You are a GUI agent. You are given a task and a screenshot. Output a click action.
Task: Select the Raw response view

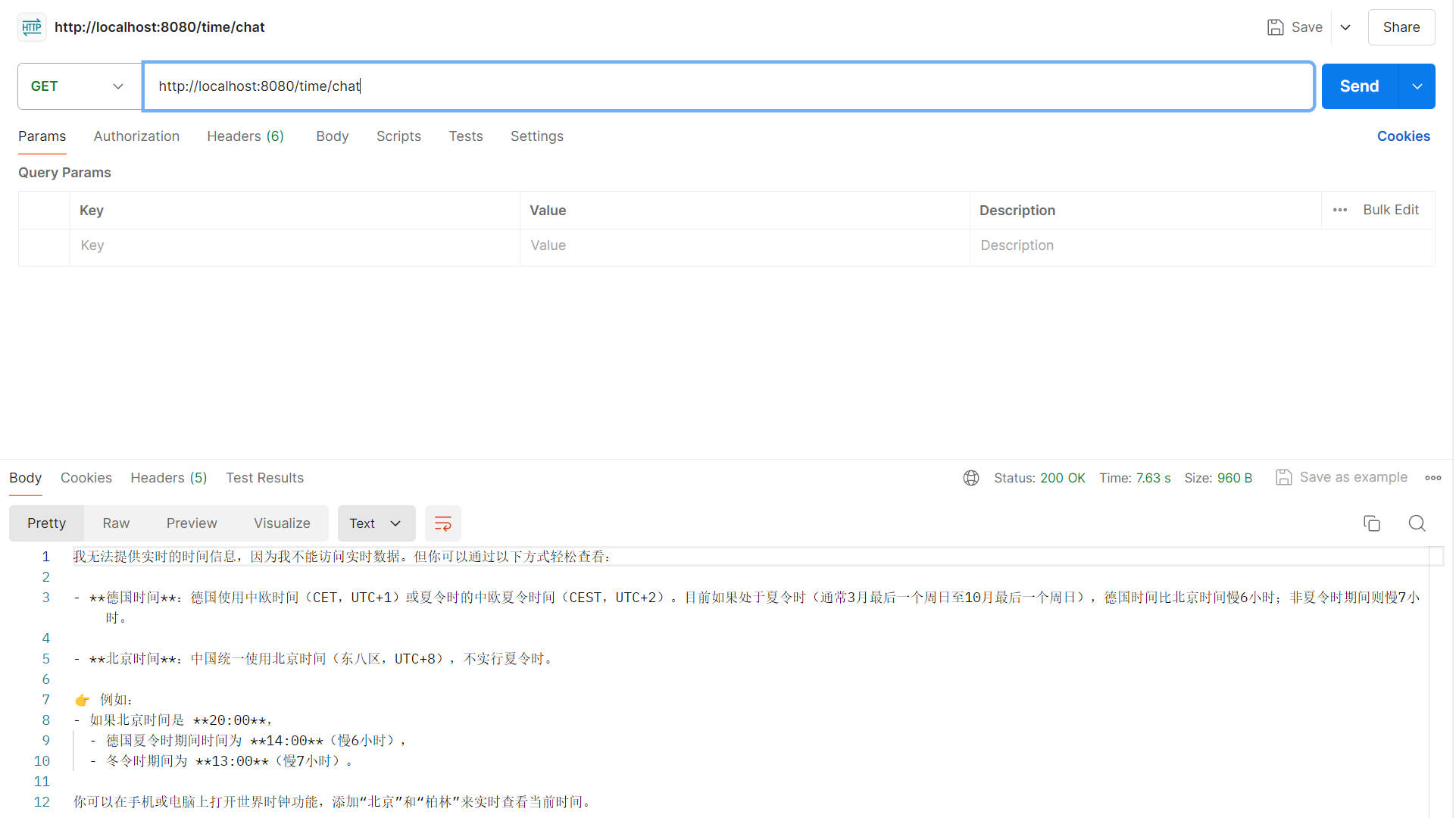[116, 523]
